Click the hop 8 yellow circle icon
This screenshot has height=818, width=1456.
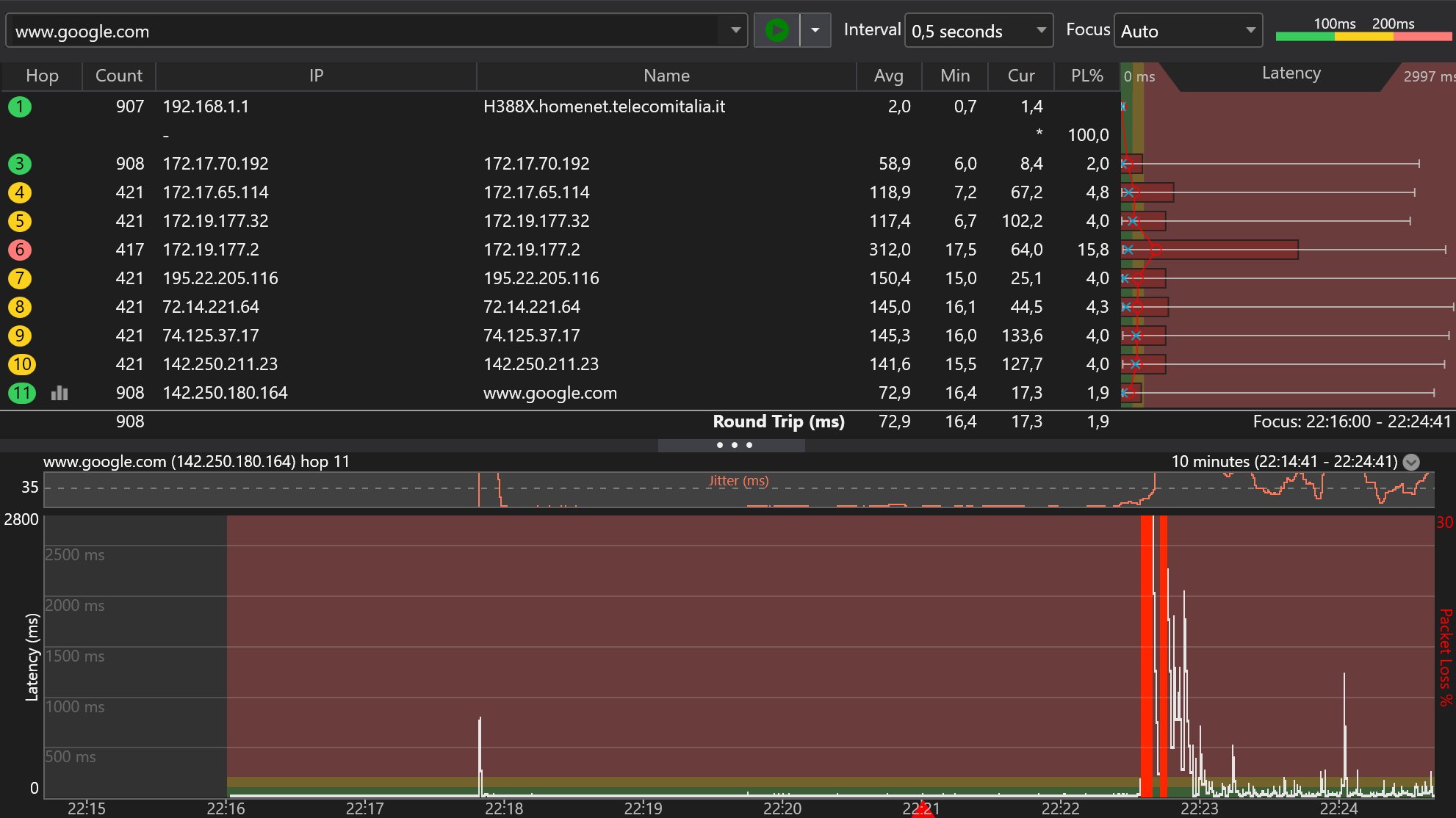tap(20, 307)
